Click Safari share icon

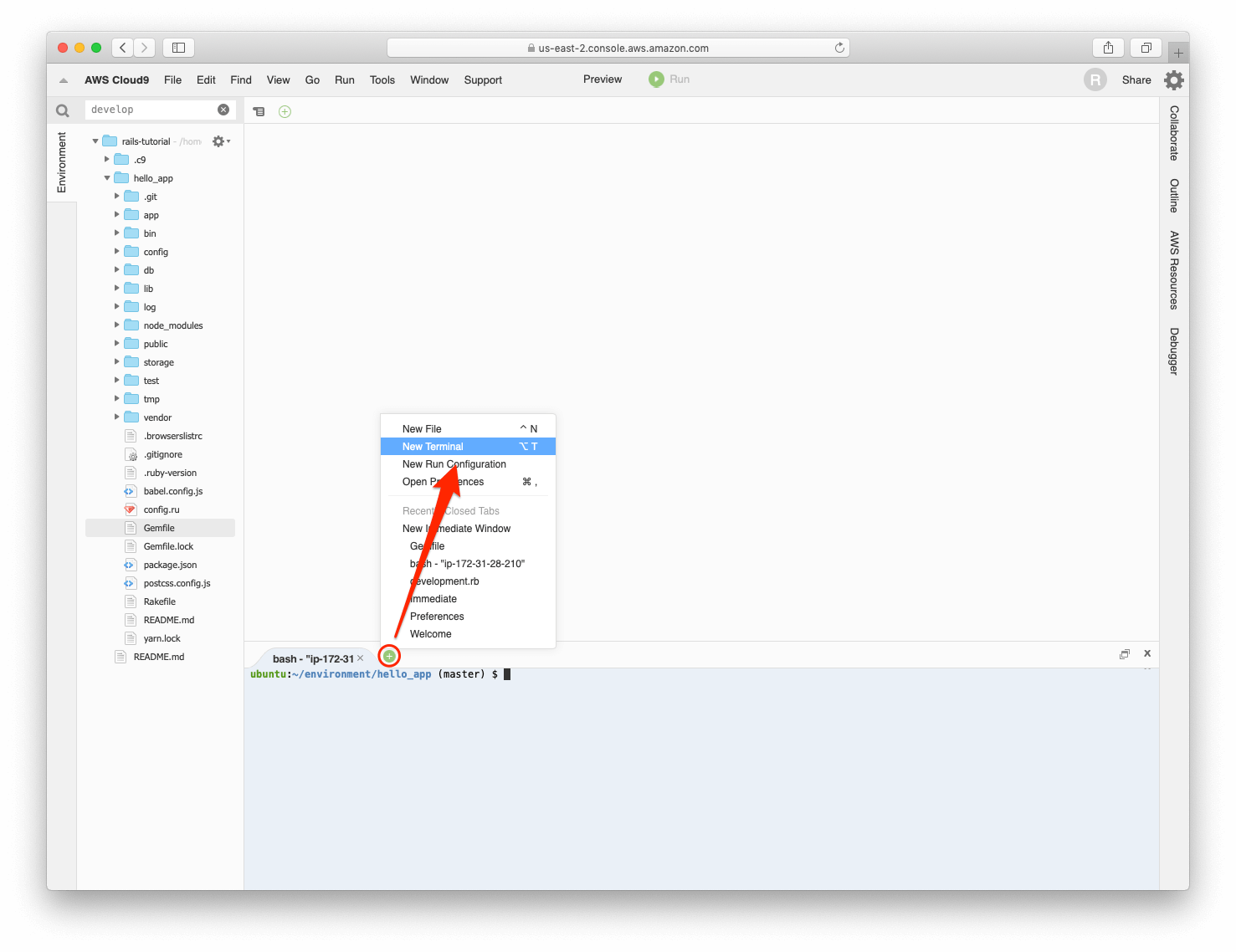[x=1108, y=48]
